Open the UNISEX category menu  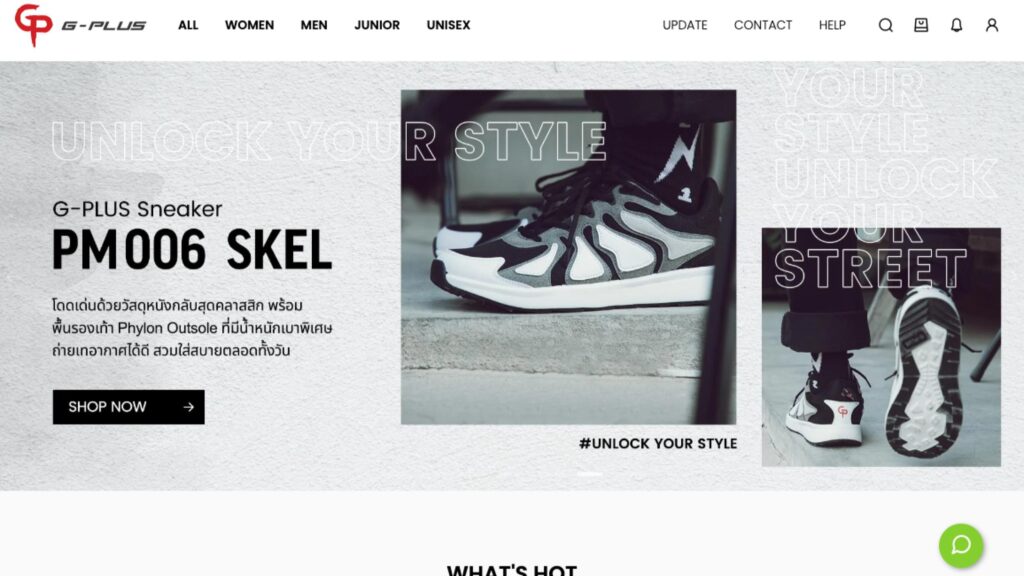tap(448, 25)
